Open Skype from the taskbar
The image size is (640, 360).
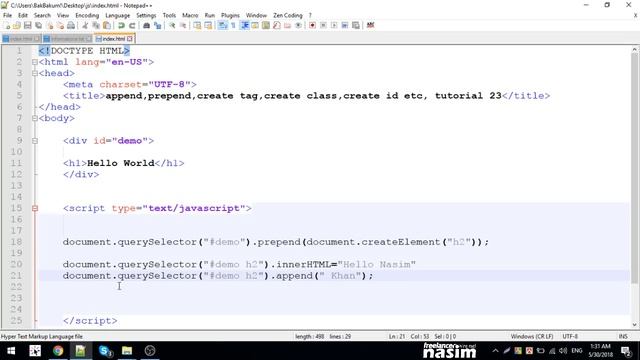click(104, 351)
